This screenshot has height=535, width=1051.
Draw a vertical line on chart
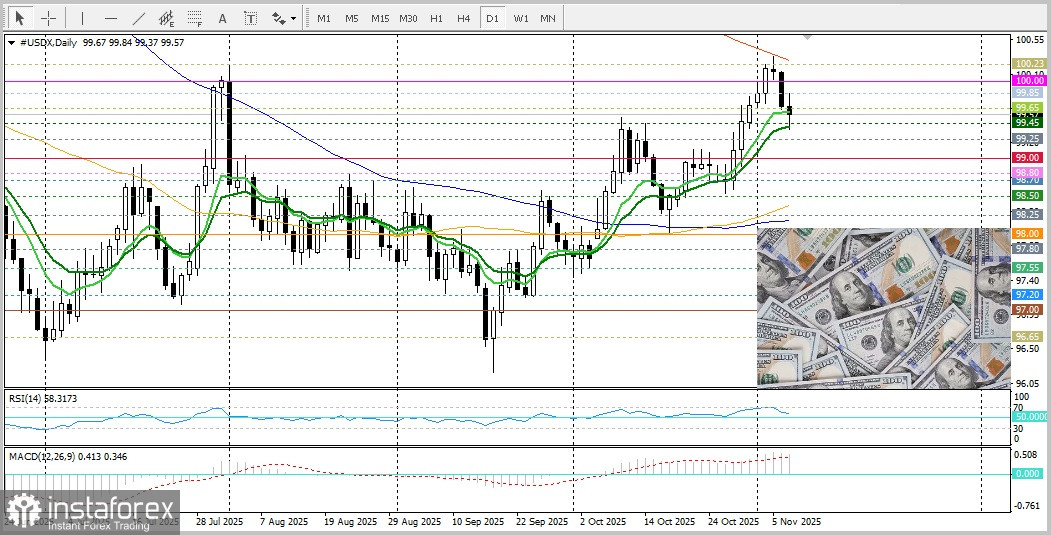(x=82, y=18)
